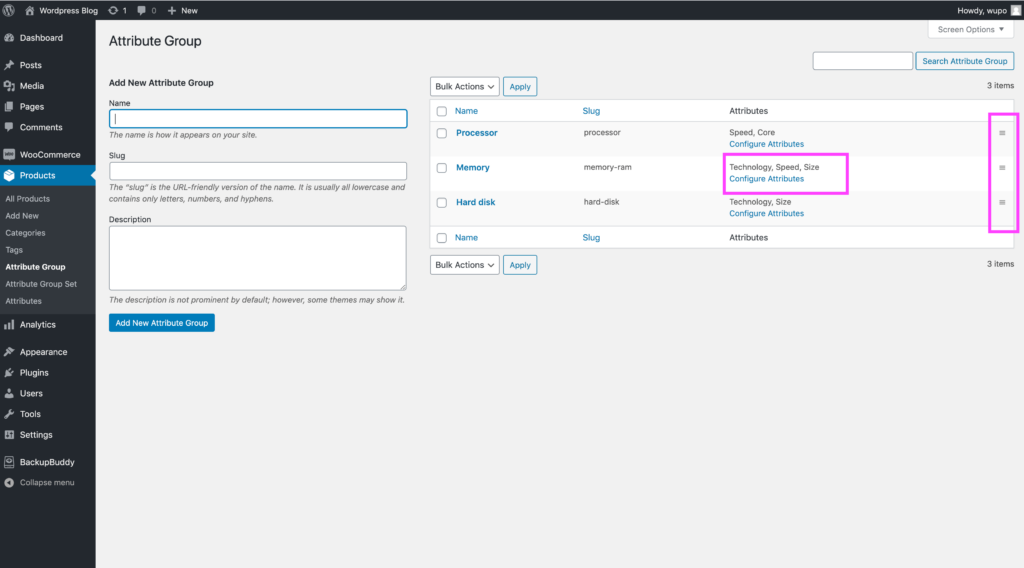Select the Hard disk row checkbox

tap(442, 203)
